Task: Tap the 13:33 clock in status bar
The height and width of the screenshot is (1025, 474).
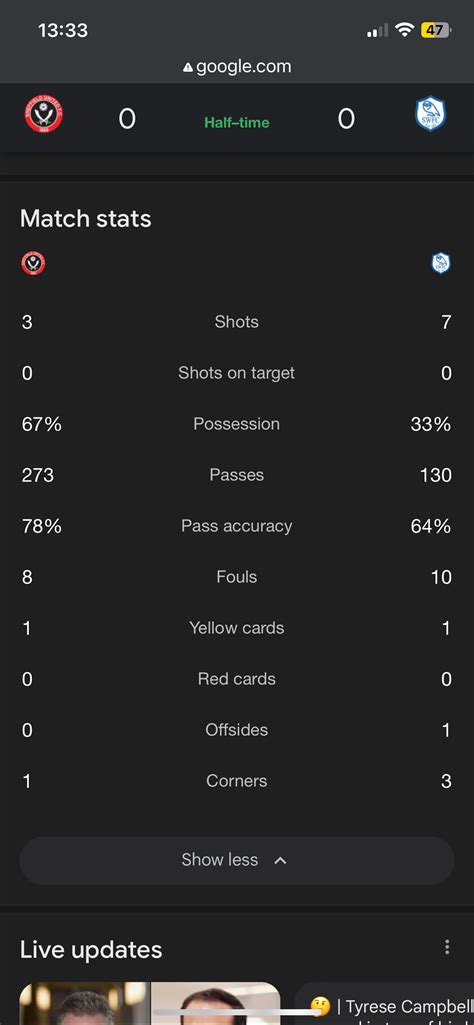Action: coord(63,30)
